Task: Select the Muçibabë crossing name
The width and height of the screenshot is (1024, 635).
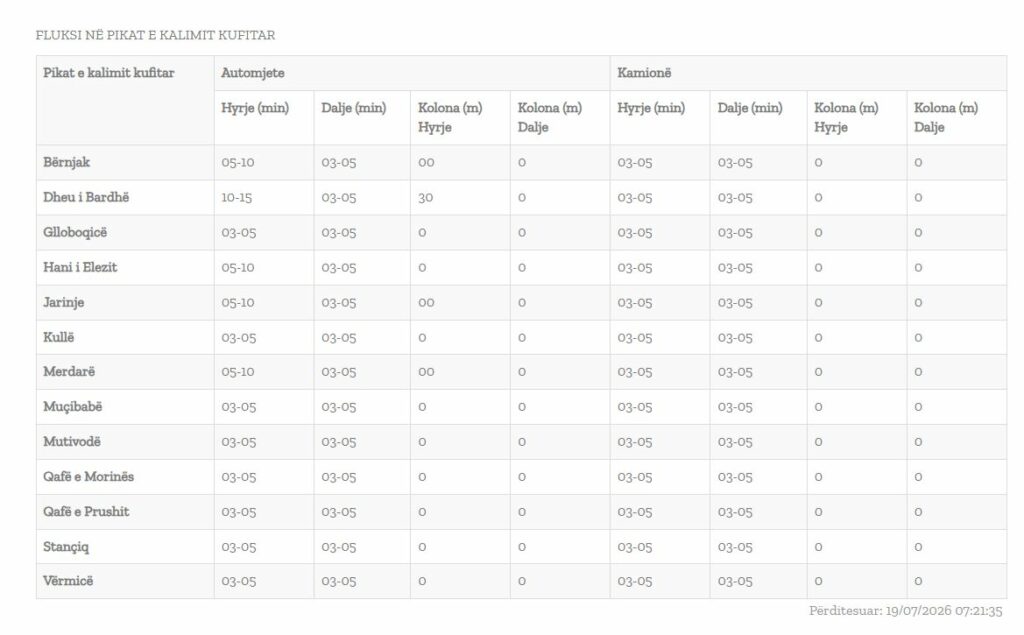Action: pos(72,406)
